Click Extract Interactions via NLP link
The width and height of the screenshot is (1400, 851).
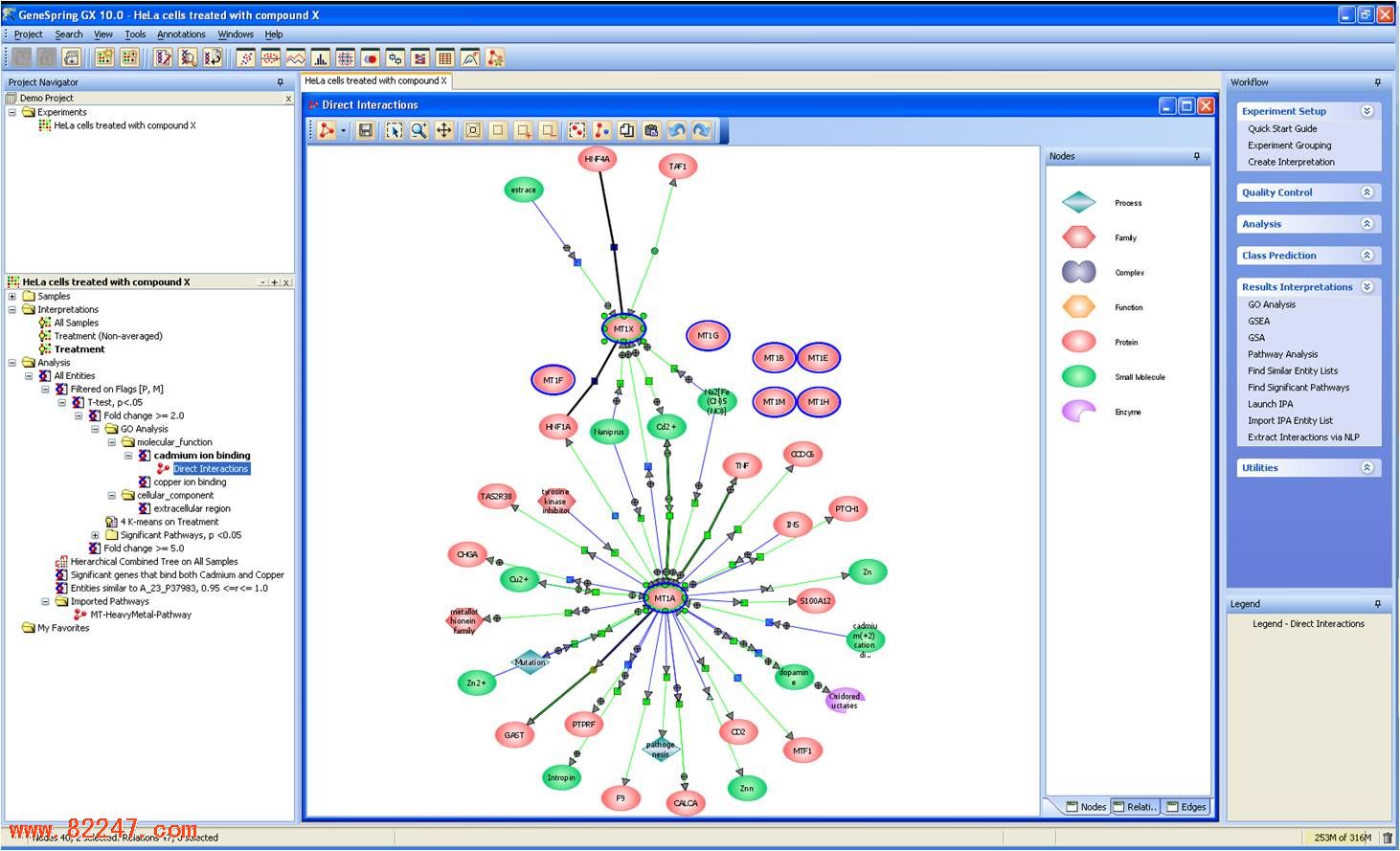point(1303,437)
